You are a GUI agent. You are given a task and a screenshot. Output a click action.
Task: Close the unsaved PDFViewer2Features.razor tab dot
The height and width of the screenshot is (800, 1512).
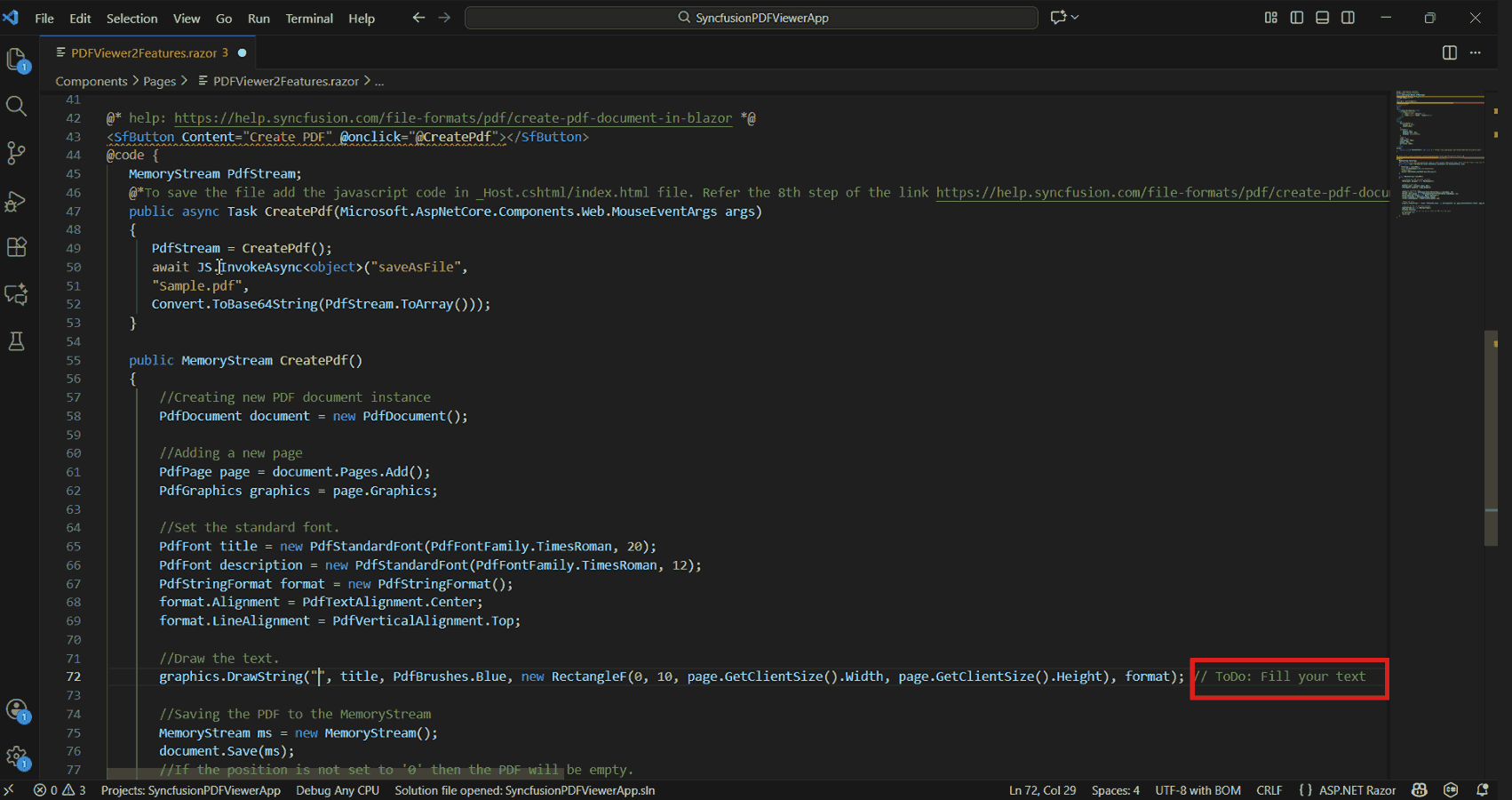(x=242, y=52)
